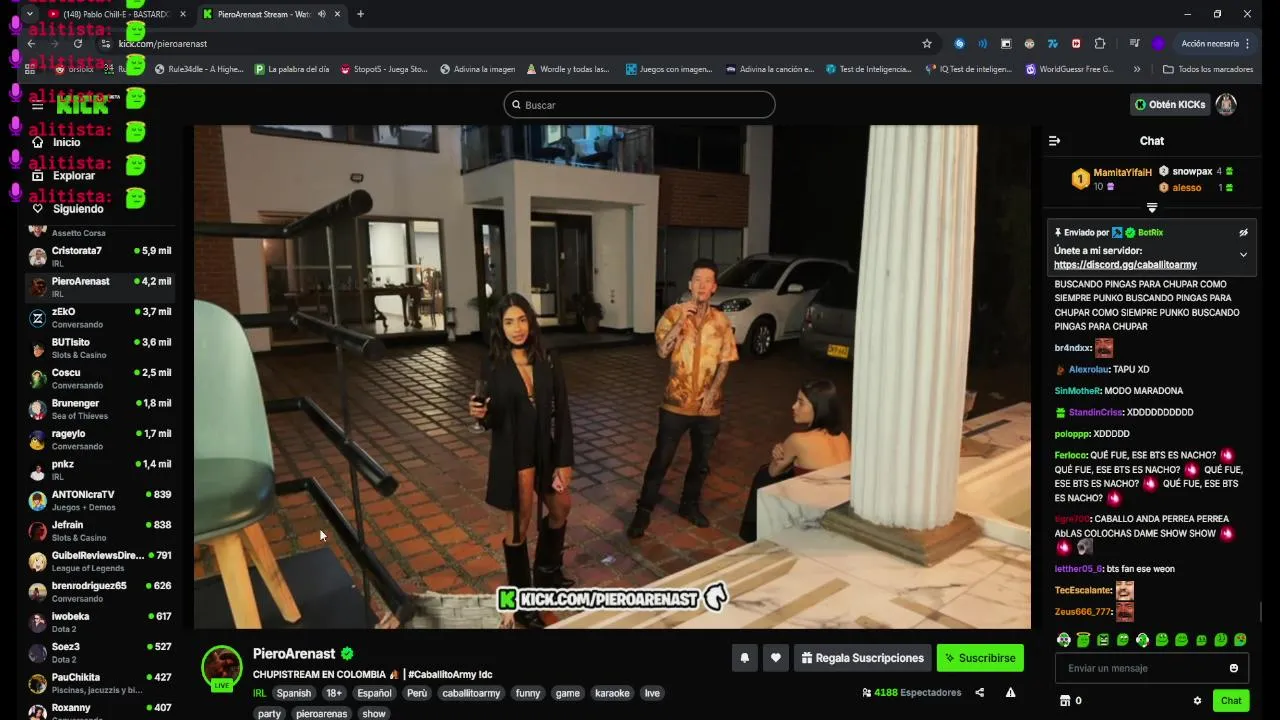1280x720 pixels.
Task: Expand the chat leaderboard arrow
Action: pyautogui.click(x=1152, y=208)
